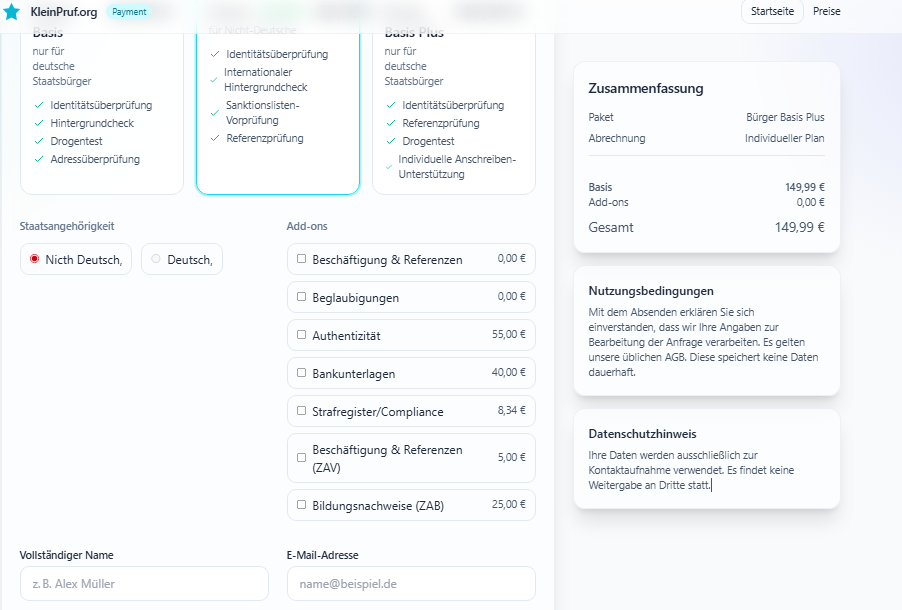Select the Nicth Deutsch radio option

(x=35, y=259)
